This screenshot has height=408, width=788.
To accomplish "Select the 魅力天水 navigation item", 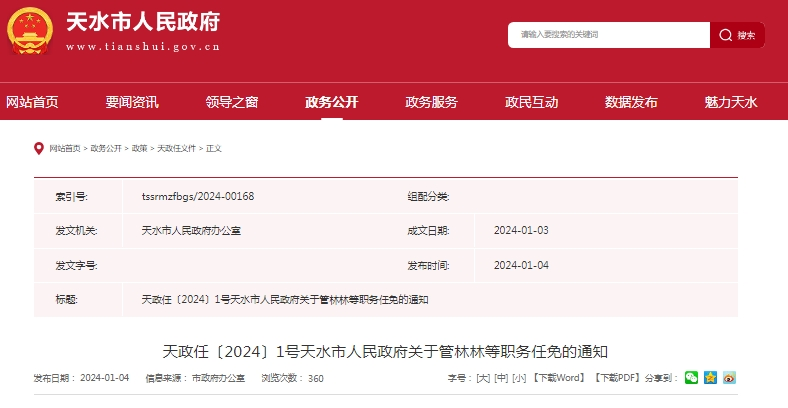I will tap(731, 102).
